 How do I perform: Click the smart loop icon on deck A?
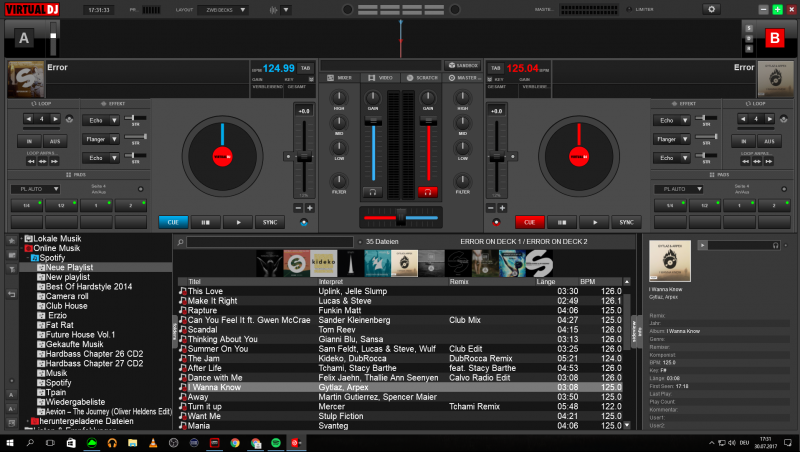69,119
